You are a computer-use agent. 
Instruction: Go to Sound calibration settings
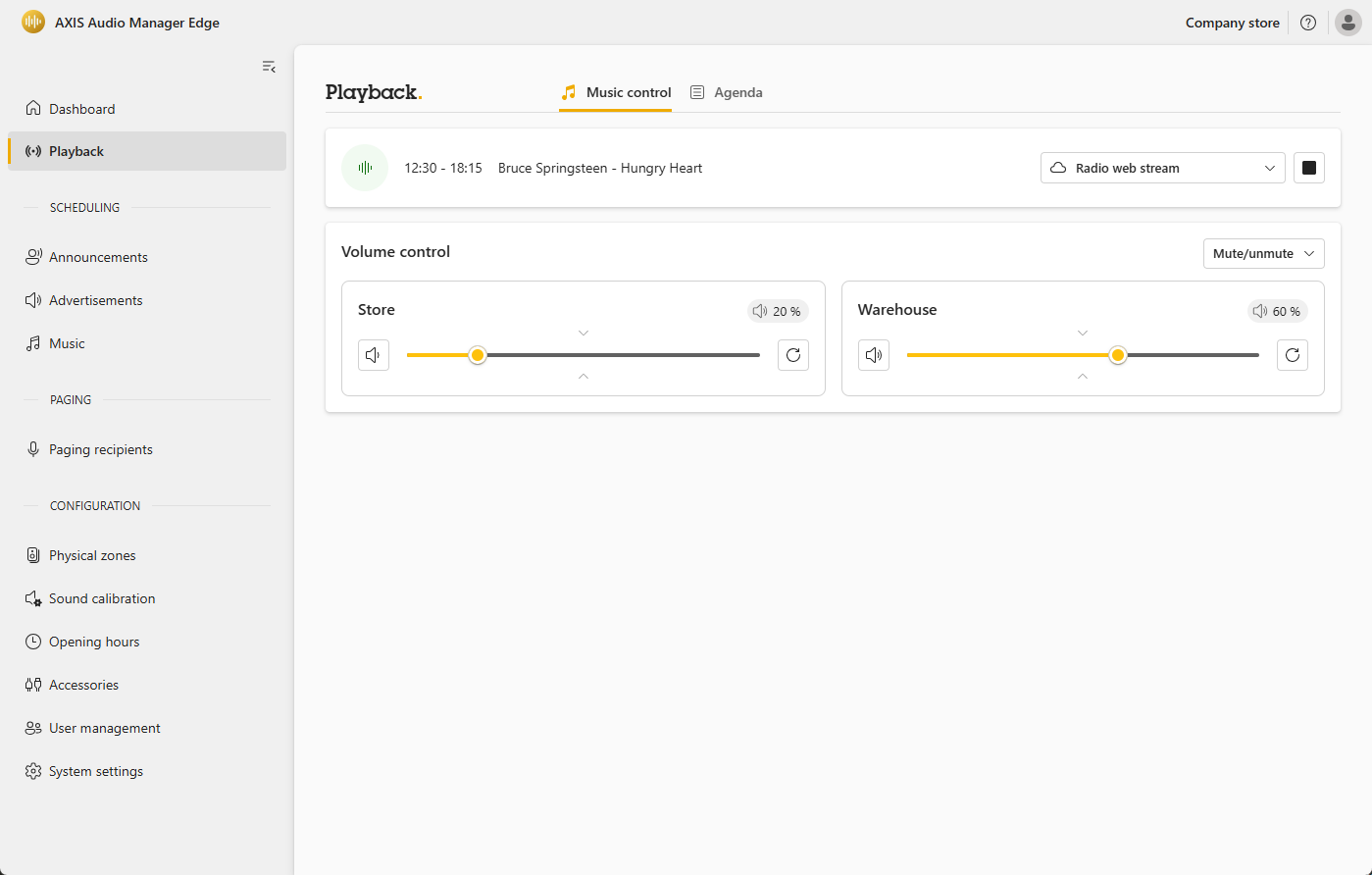pyautogui.click(x=102, y=598)
